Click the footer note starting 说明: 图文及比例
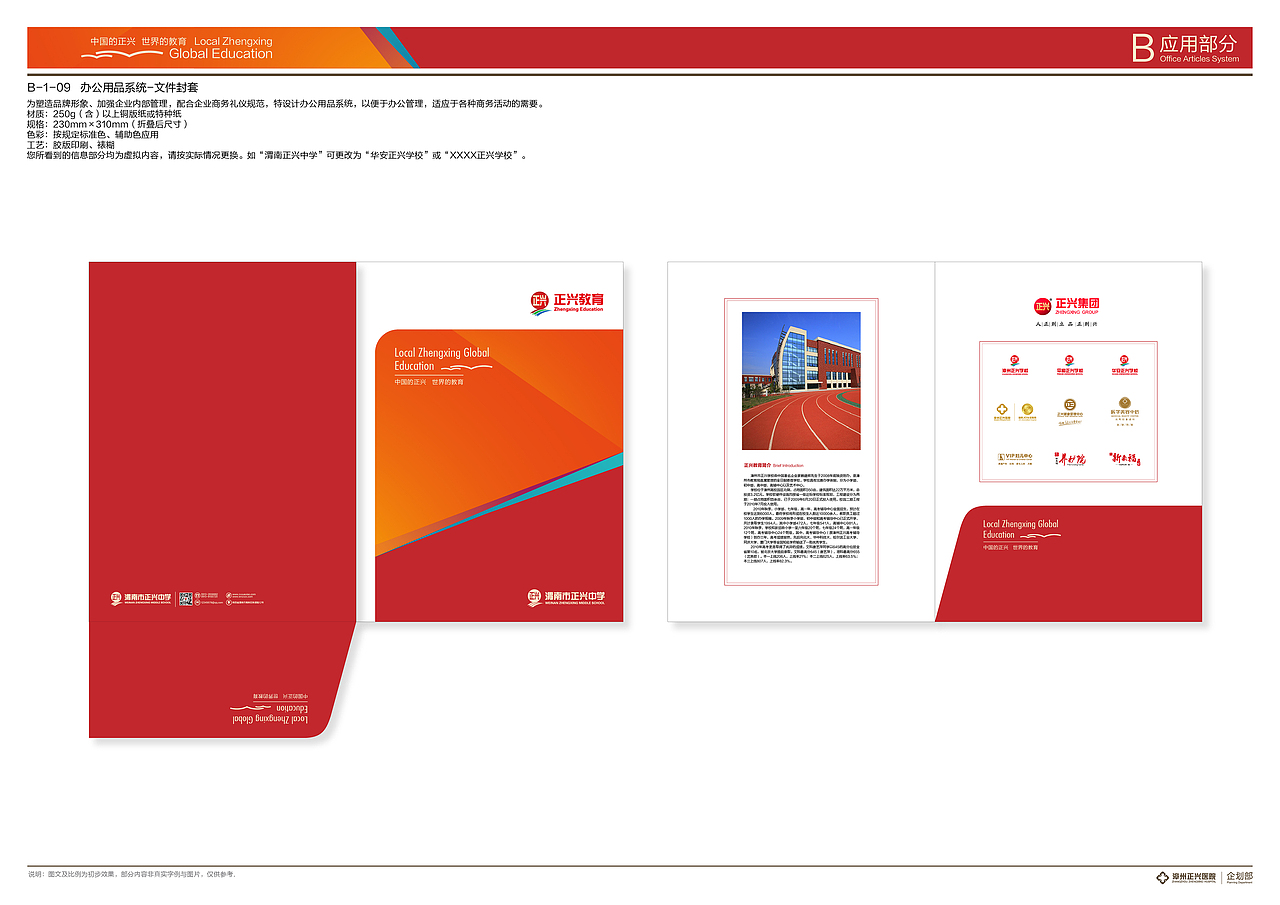1280x905 pixels. pyautogui.click(x=130, y=873)
